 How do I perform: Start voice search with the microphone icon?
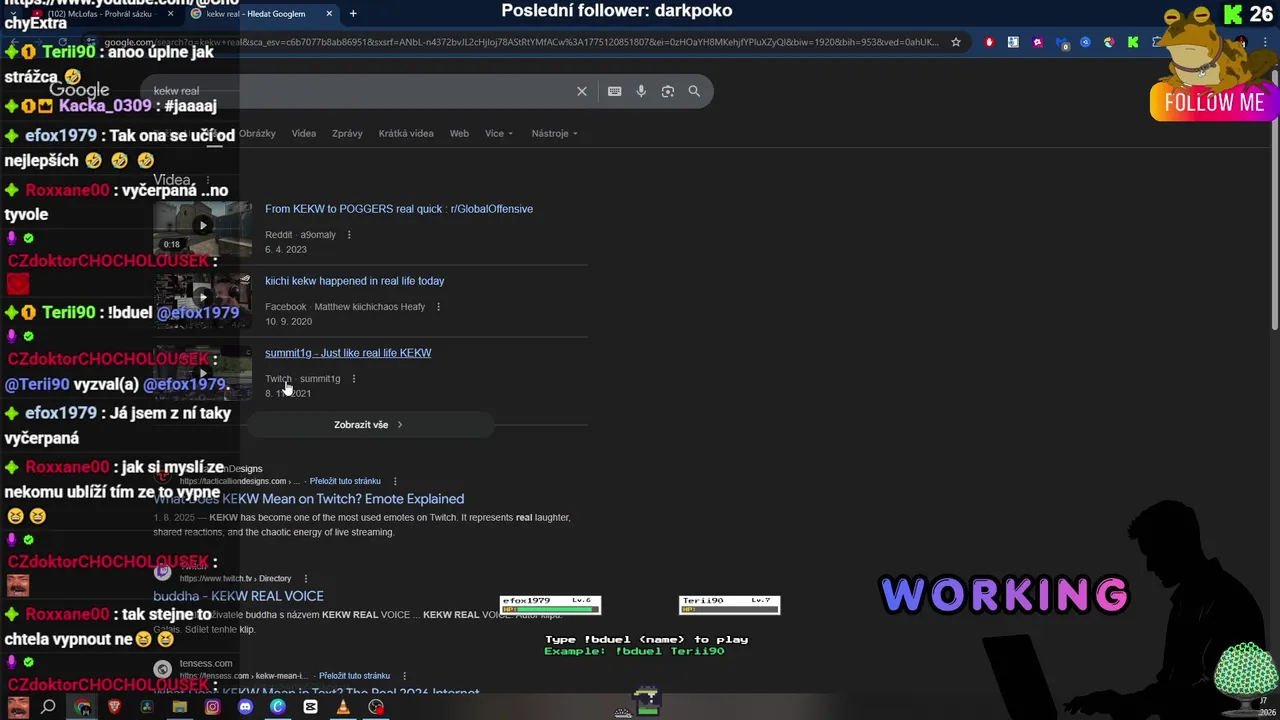point(641,91)
